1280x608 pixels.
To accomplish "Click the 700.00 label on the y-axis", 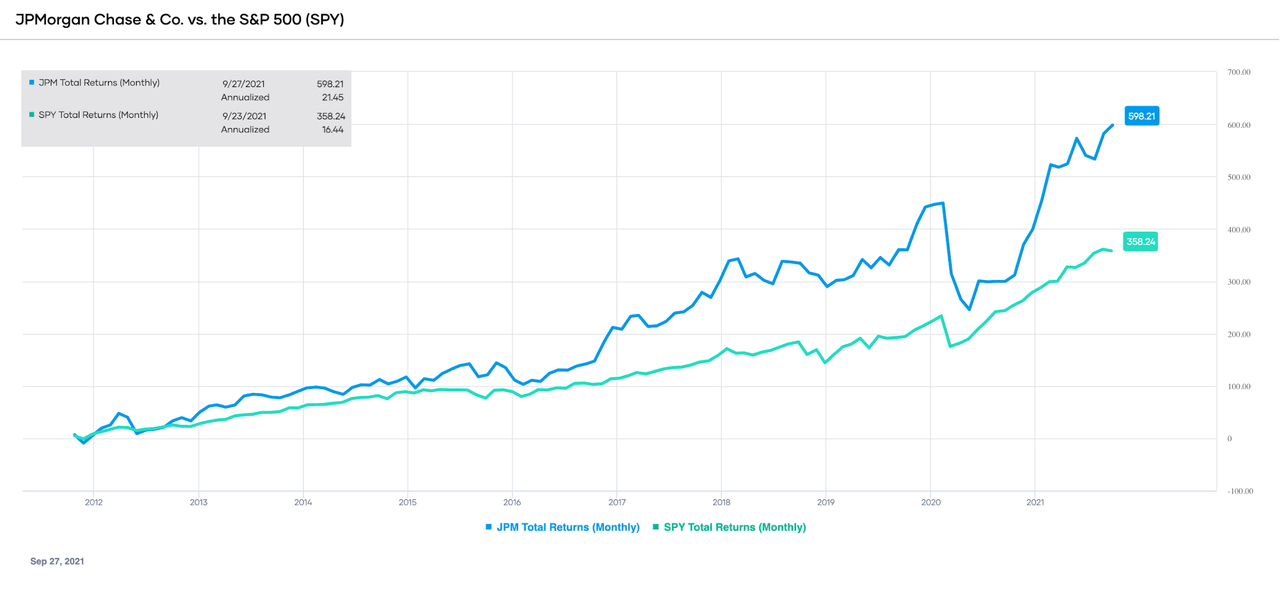I will 1239,73.
